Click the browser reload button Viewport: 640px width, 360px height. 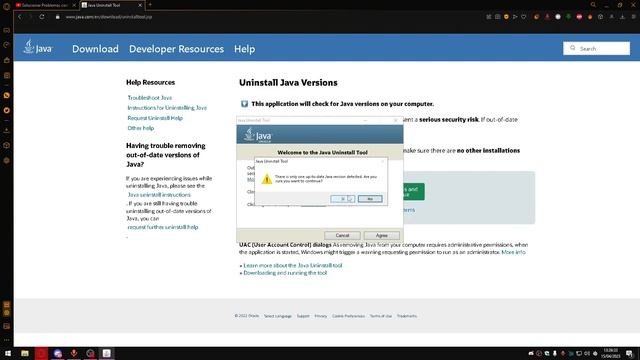point(42,17)
